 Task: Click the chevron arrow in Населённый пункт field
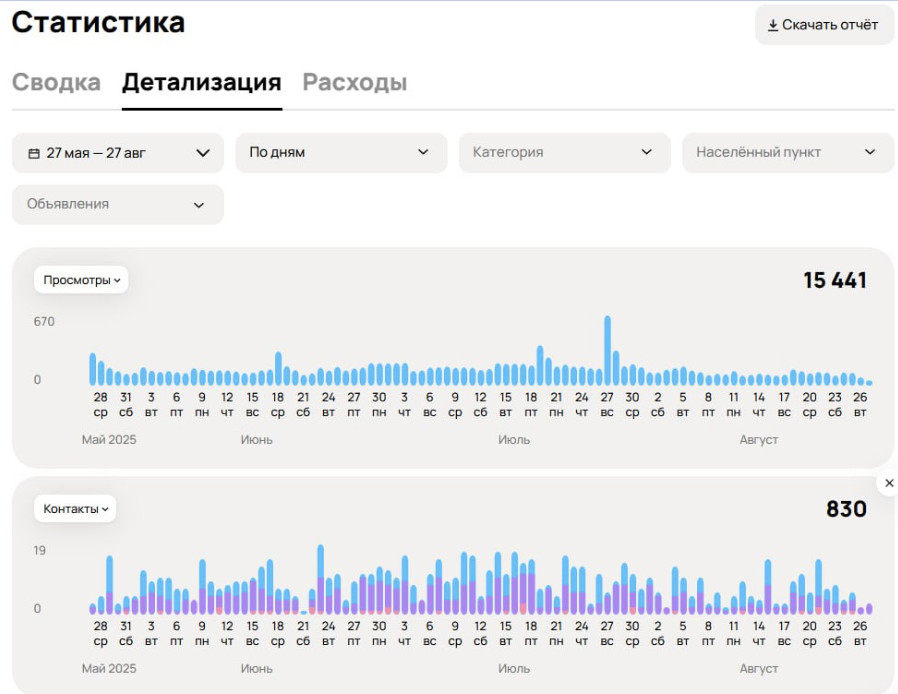[x=870, y=152]
